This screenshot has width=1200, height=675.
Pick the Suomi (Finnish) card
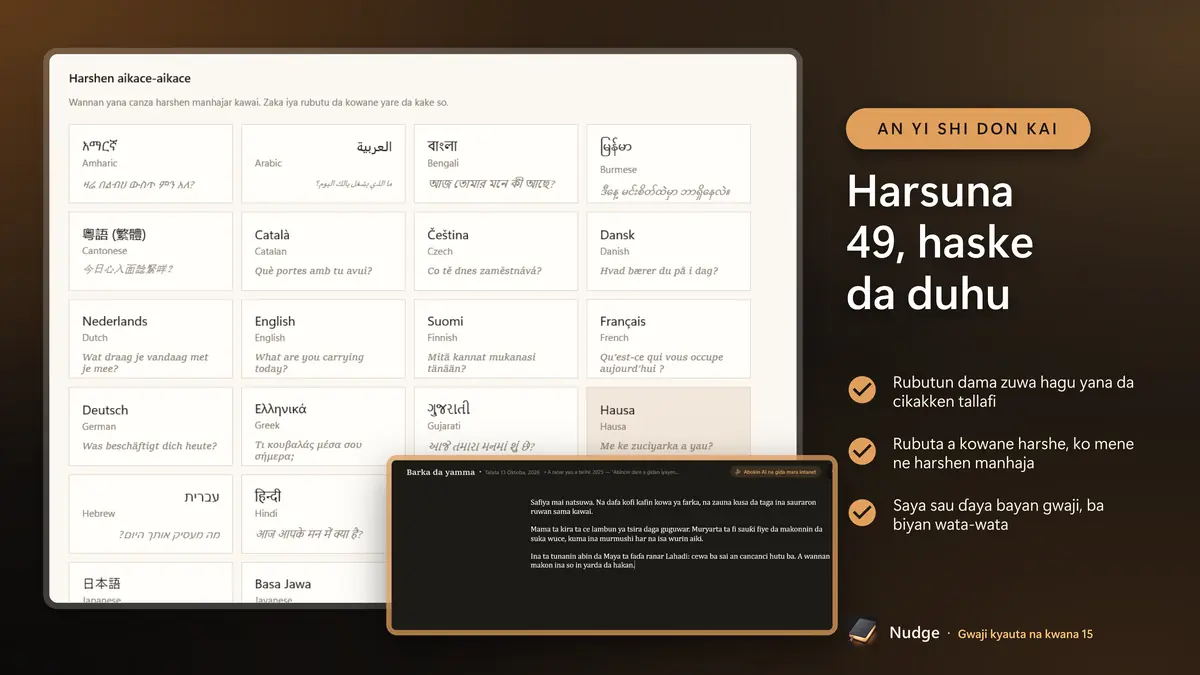pos(496,339)
